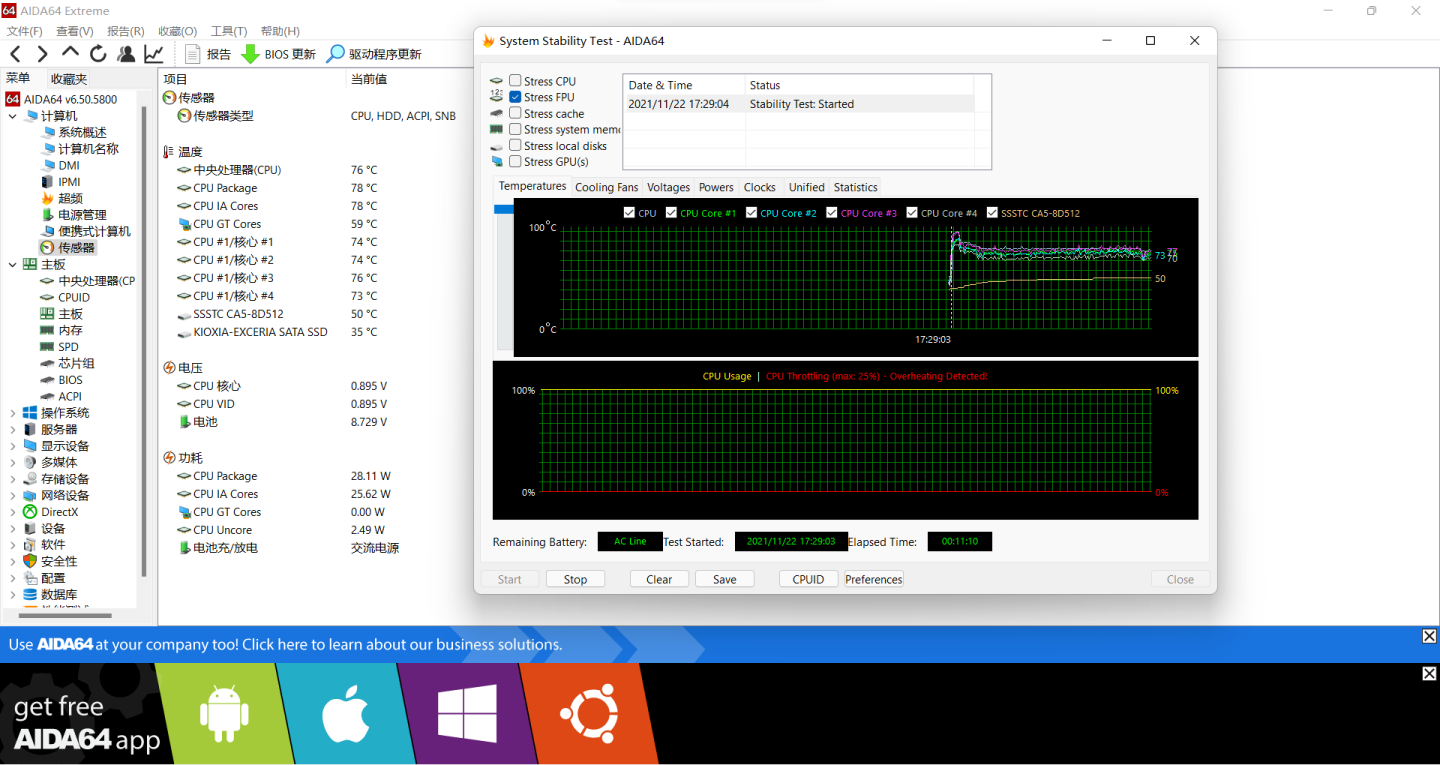The height and width of the screenshot is (765, 1440).
Task: Open the Android app icon in the banner
Action: 224,714
